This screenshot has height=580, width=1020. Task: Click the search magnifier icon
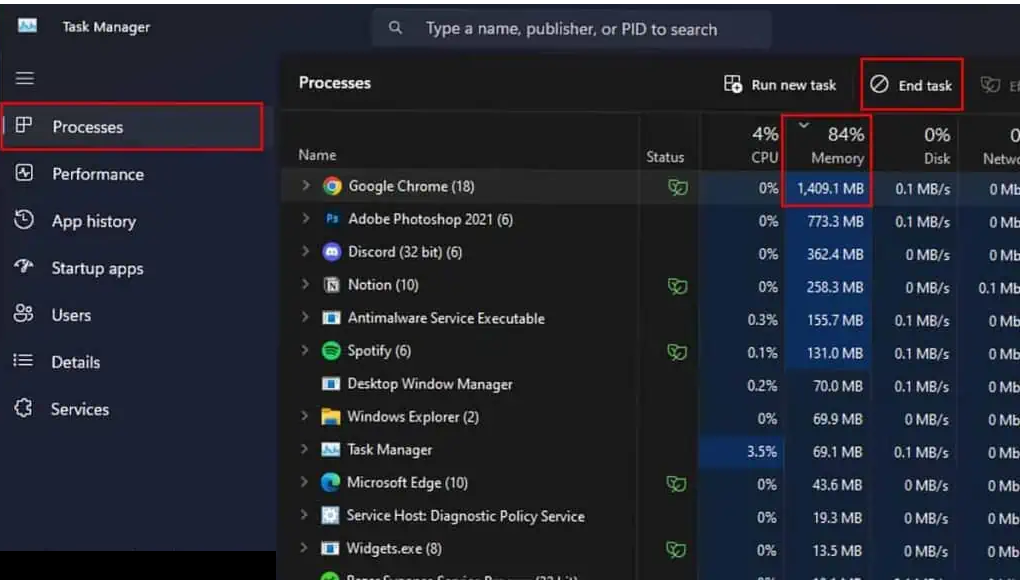click(x=396, y=28)
